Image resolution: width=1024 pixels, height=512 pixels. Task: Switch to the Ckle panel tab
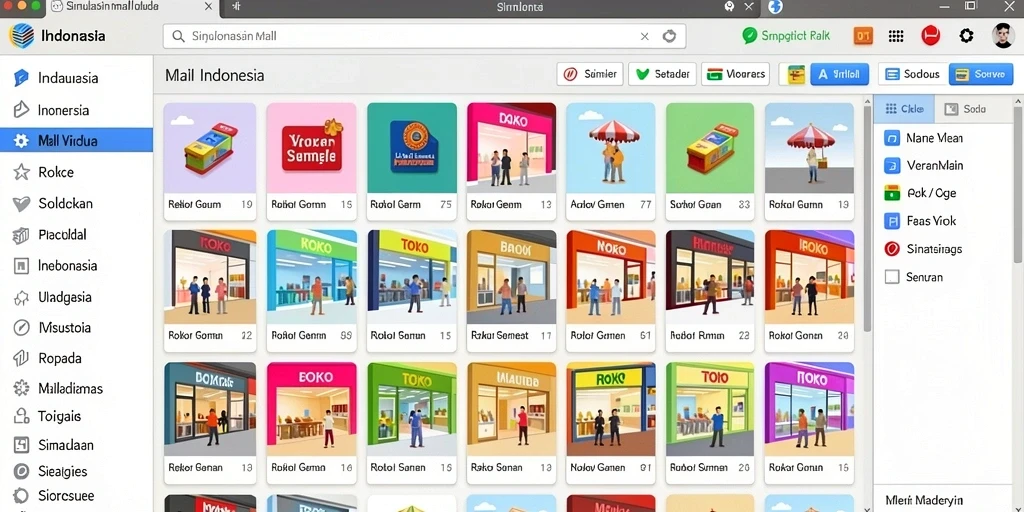904,109
